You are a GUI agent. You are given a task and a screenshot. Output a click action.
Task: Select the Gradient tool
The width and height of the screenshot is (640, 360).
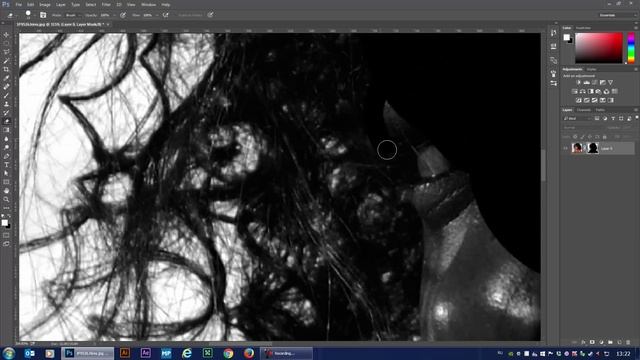pos(6,130)
